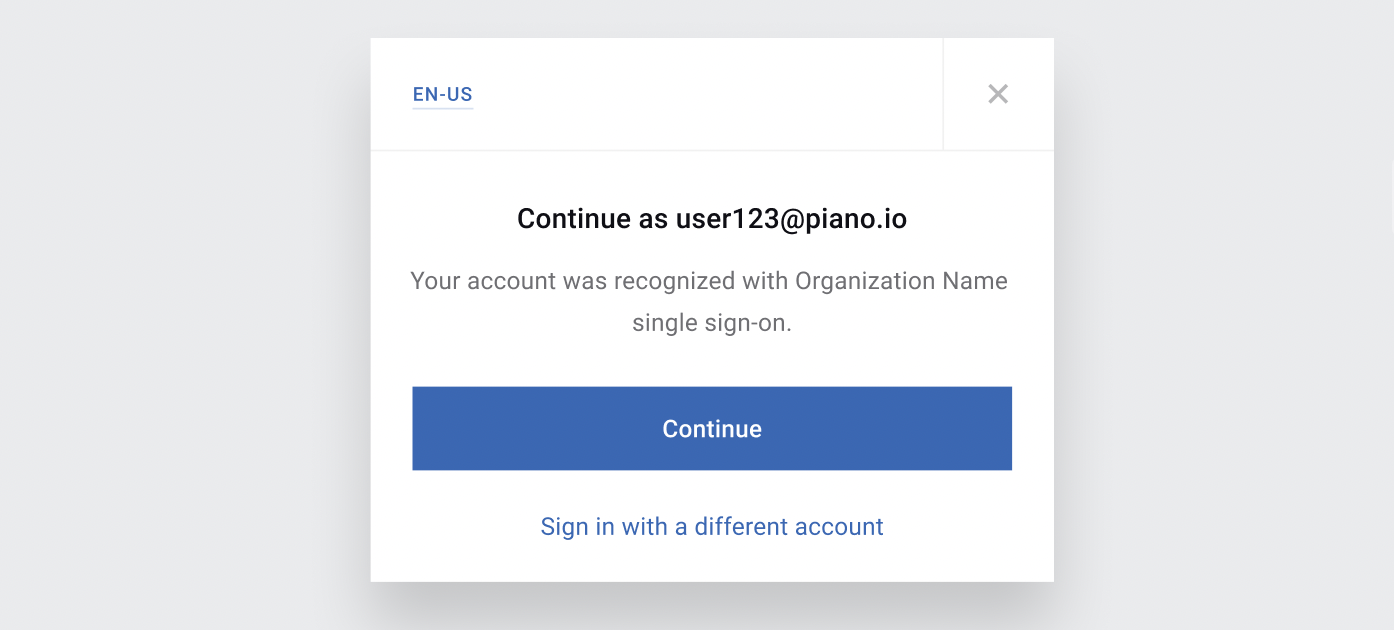
Task: Click the user123@piano.io email address text
Action: click(x=791, y=219)
